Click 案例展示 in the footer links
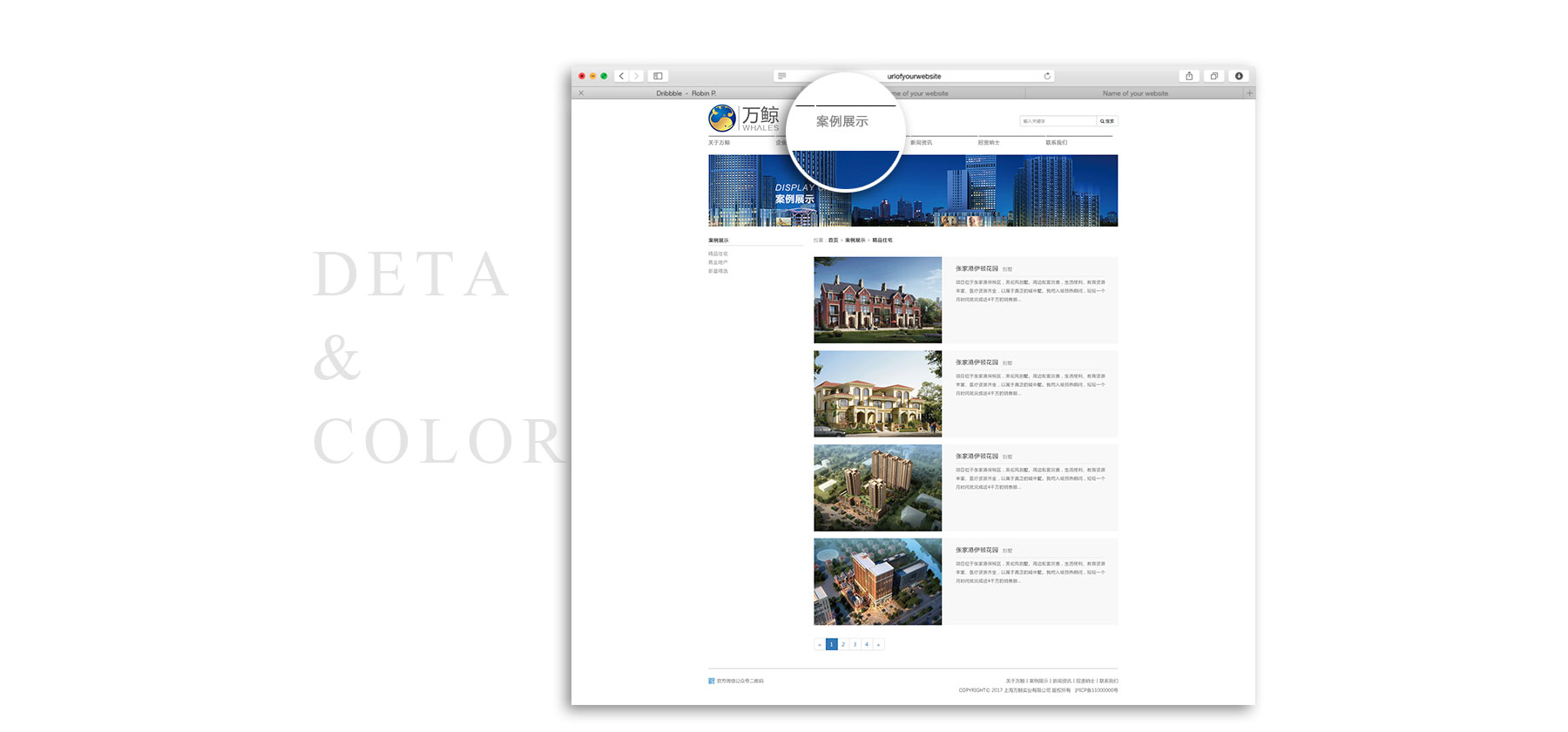 [1038, 681]
